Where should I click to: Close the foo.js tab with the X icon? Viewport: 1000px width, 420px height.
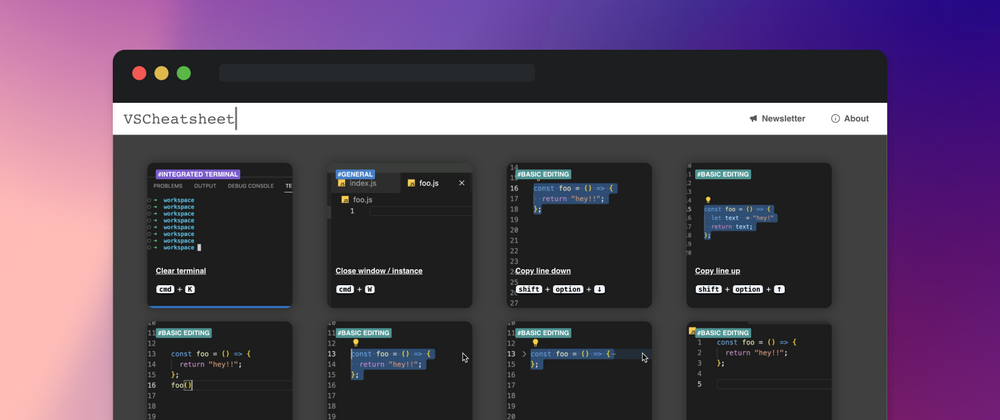pos(462,183)
